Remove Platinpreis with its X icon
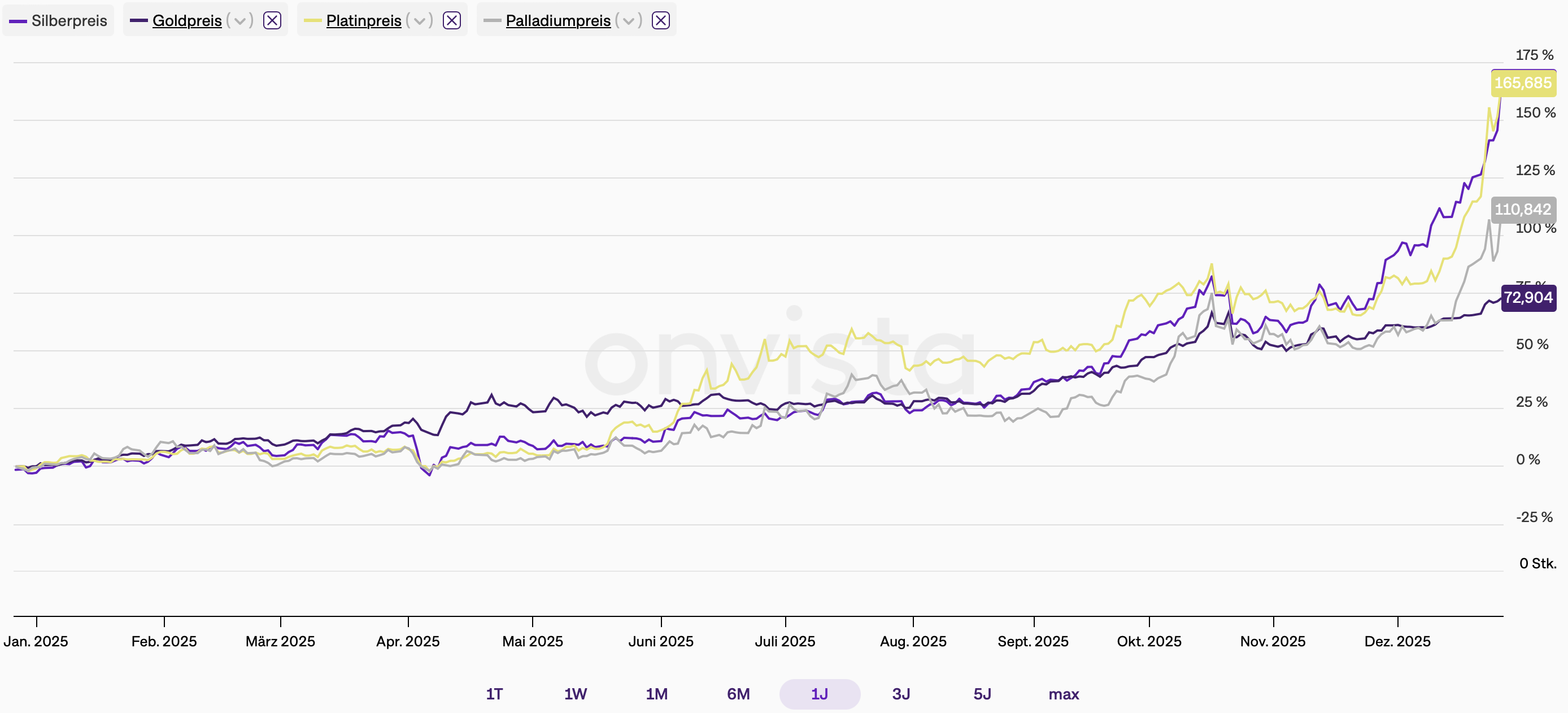 pyautogui.click(x=452, y=21)
